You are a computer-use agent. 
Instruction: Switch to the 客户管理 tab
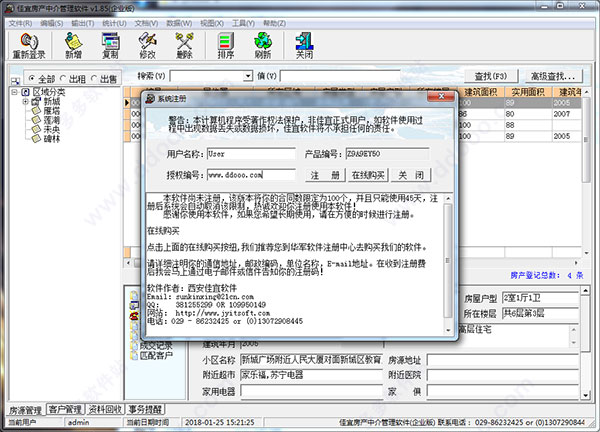(x=65, y=409)
